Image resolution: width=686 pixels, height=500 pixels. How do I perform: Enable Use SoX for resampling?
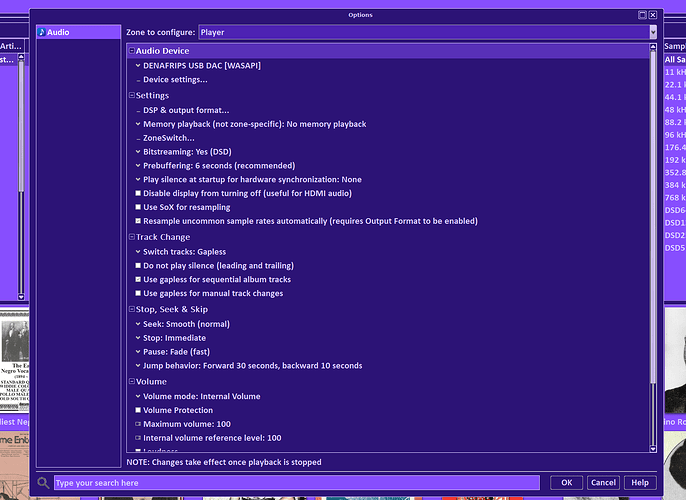[x=138, y=207]
